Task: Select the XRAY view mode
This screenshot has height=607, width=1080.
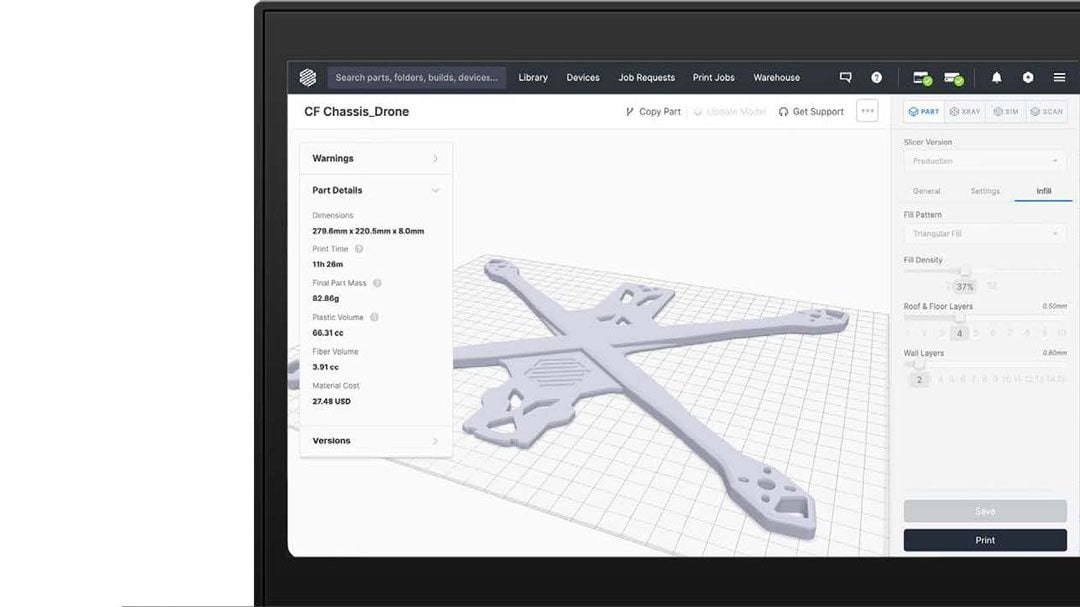Action: coord(965,111)
